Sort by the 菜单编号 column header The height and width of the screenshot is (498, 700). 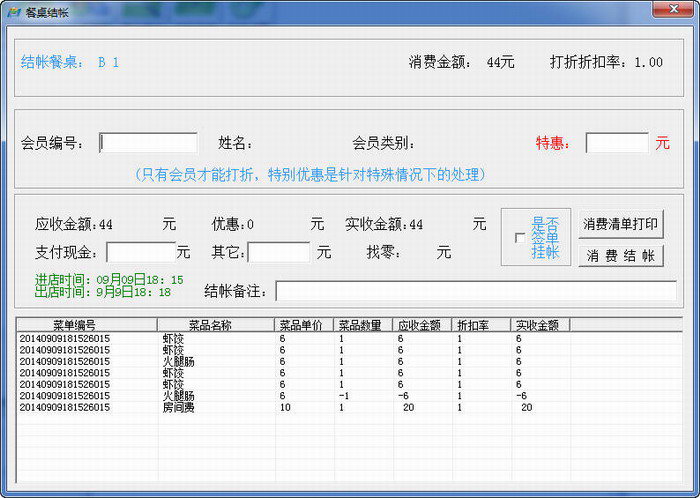point(87,325)
